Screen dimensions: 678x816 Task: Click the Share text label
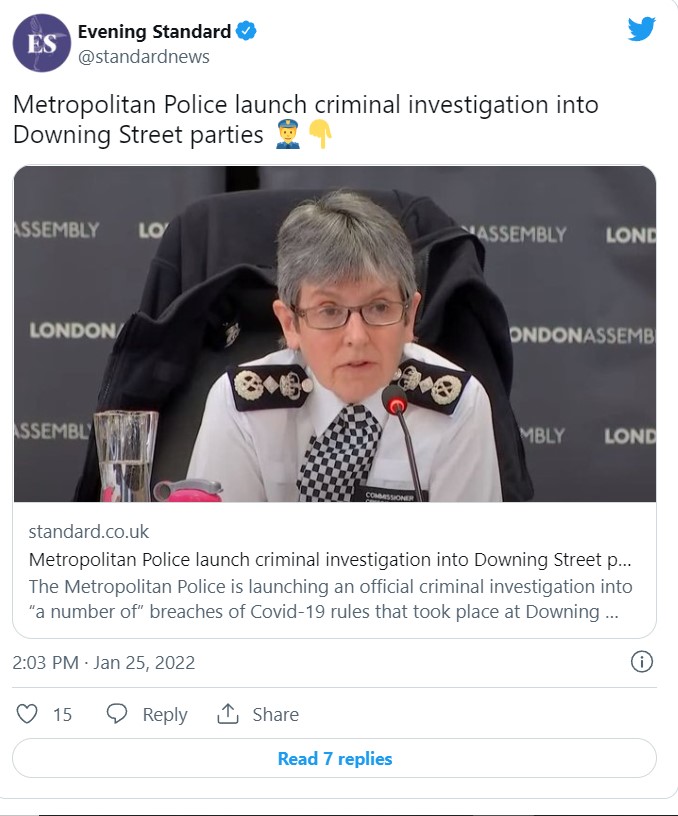point(275,714)
